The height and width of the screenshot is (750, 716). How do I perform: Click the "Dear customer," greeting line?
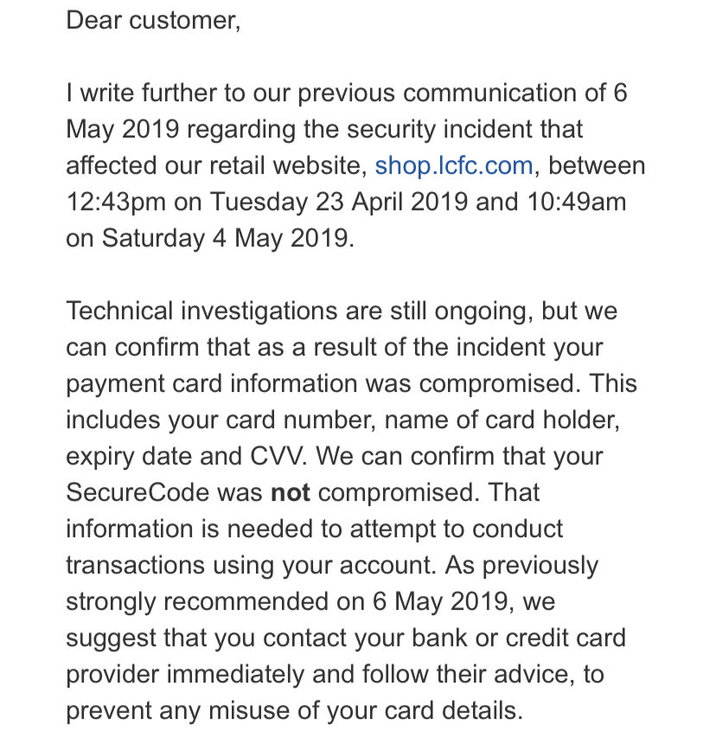(153, 21)
